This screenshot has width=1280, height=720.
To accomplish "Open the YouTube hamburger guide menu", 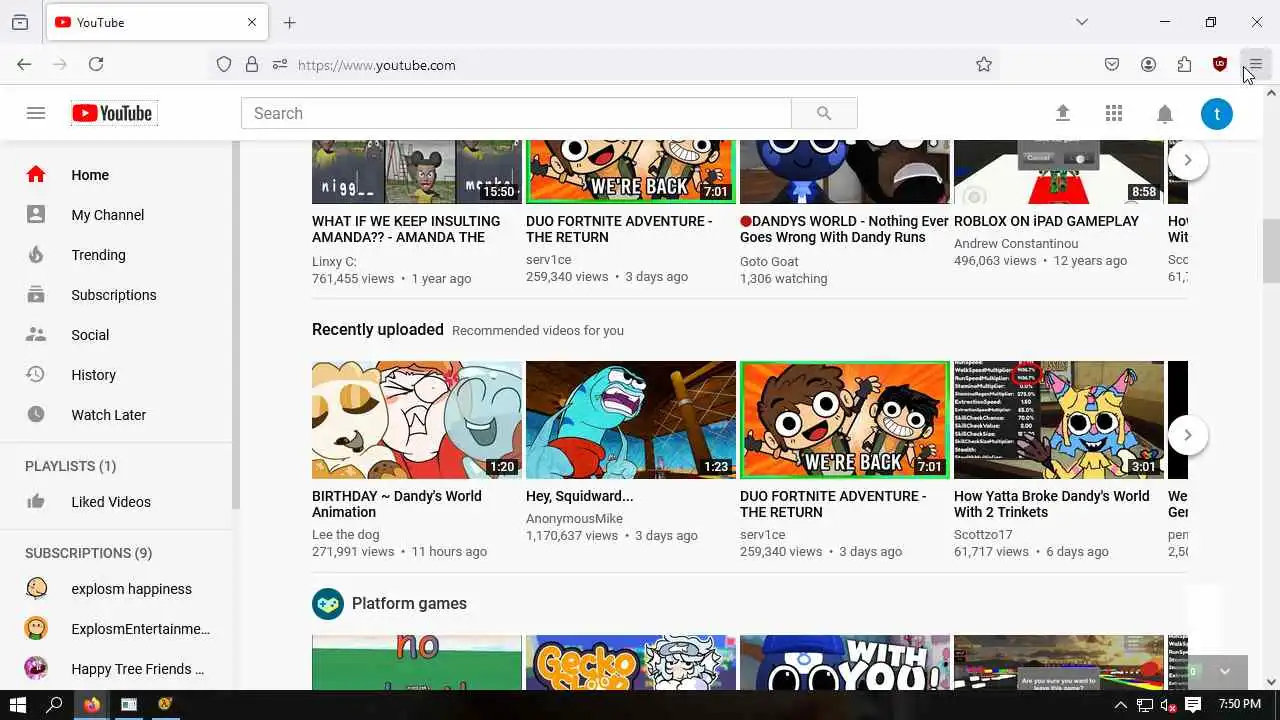I will (36, 113).
